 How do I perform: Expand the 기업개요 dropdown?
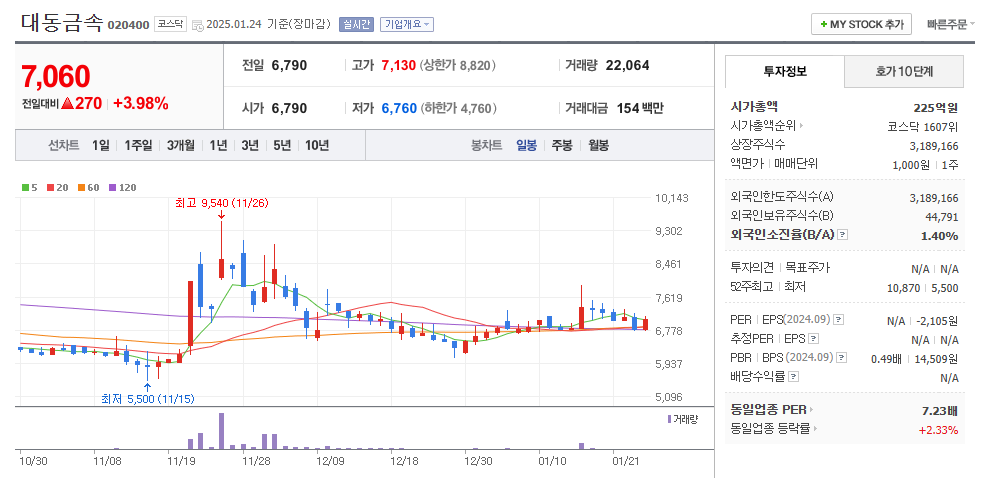pos(407,24)
